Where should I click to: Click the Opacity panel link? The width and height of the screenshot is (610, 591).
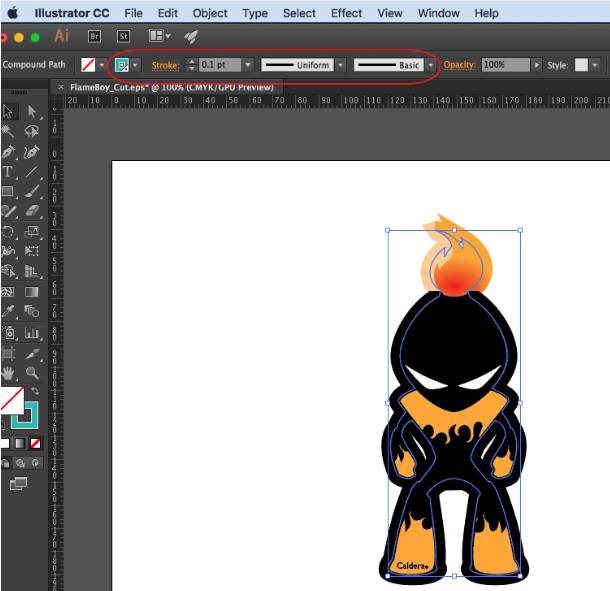point(459,65)
